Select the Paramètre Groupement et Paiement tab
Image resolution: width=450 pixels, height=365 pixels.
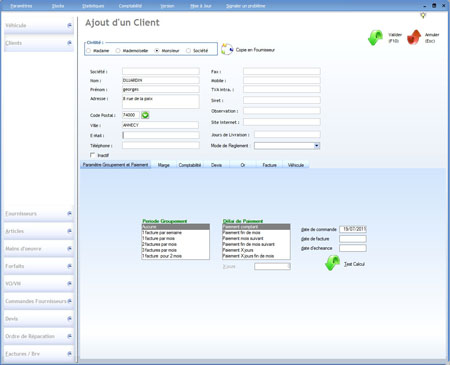115,165
